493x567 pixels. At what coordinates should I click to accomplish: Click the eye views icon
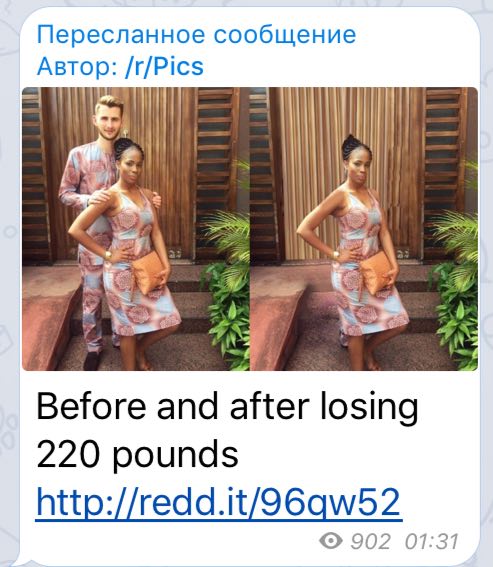click(331, 541)
